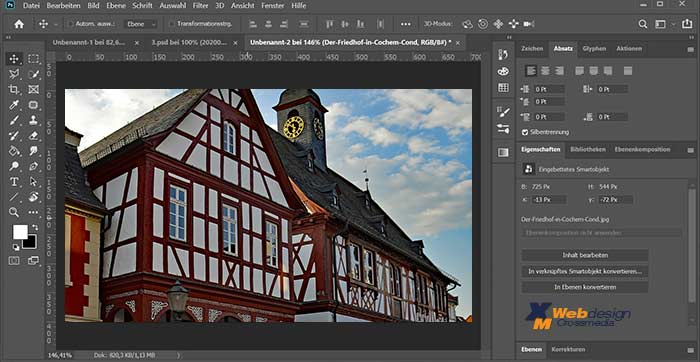The width and height of the screenshot is (700, 362).
Task: Click the Share export icon
Action: (x=687, y=24)
